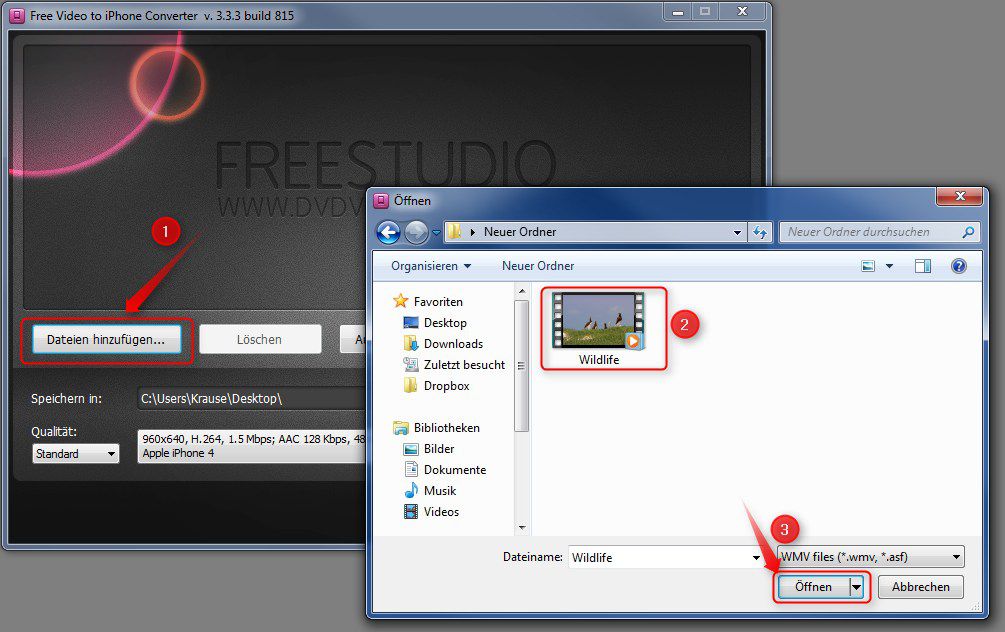Open the Downloads folder in the sidebar
The height and width of the screenshot is (632, 1005).
point(450,343)
